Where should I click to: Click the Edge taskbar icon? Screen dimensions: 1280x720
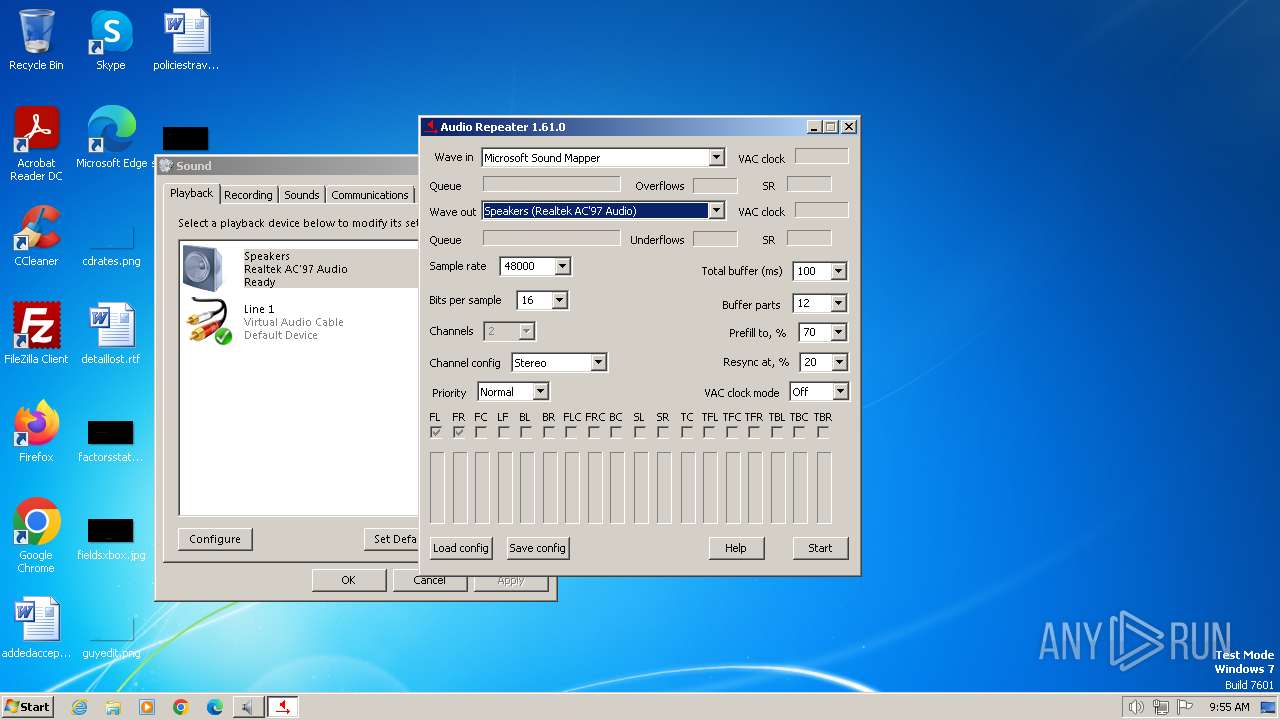215,707
